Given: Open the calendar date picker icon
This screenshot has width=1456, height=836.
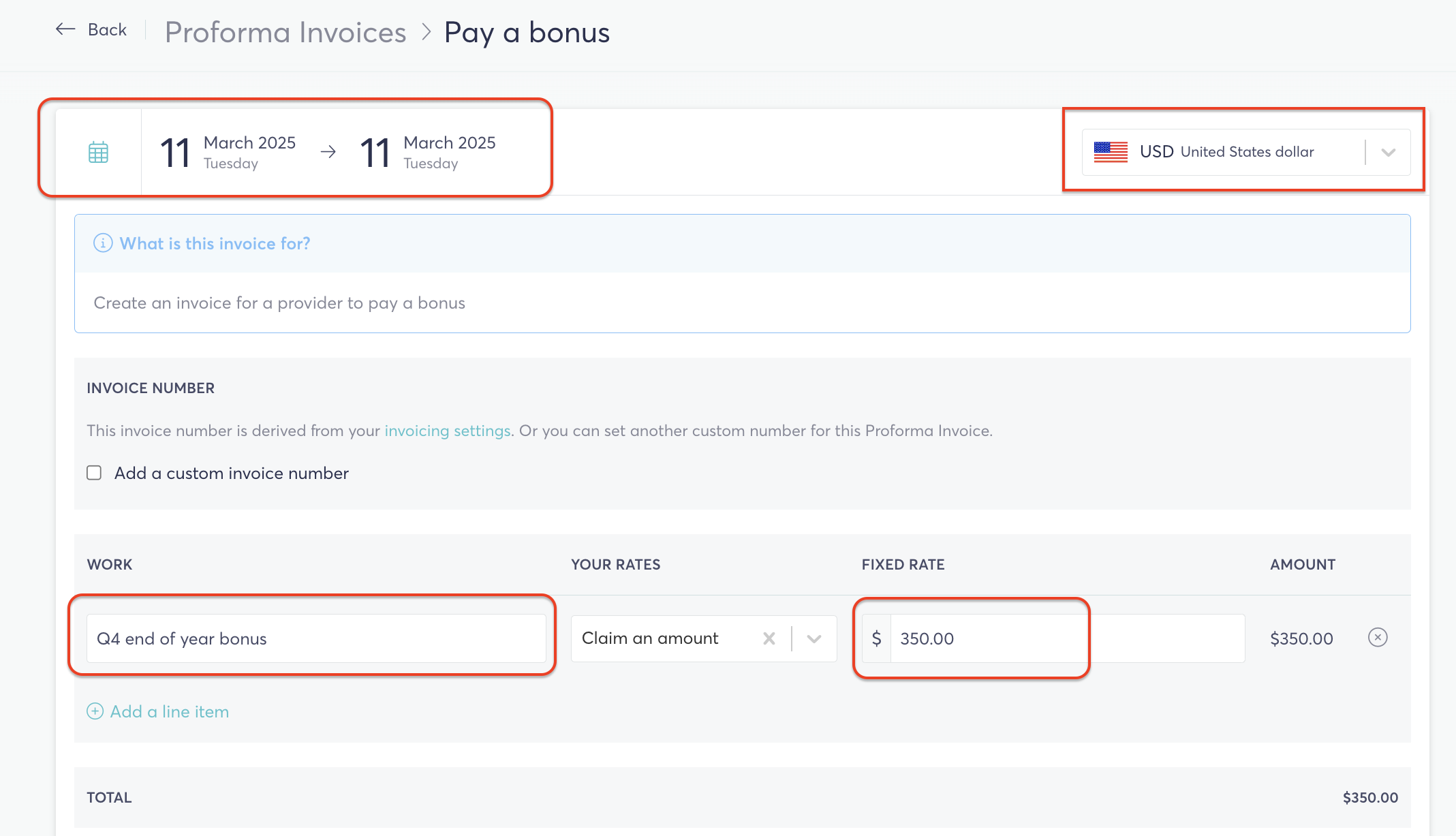Looking at the screenshot, I should click(x=98, y=152).
